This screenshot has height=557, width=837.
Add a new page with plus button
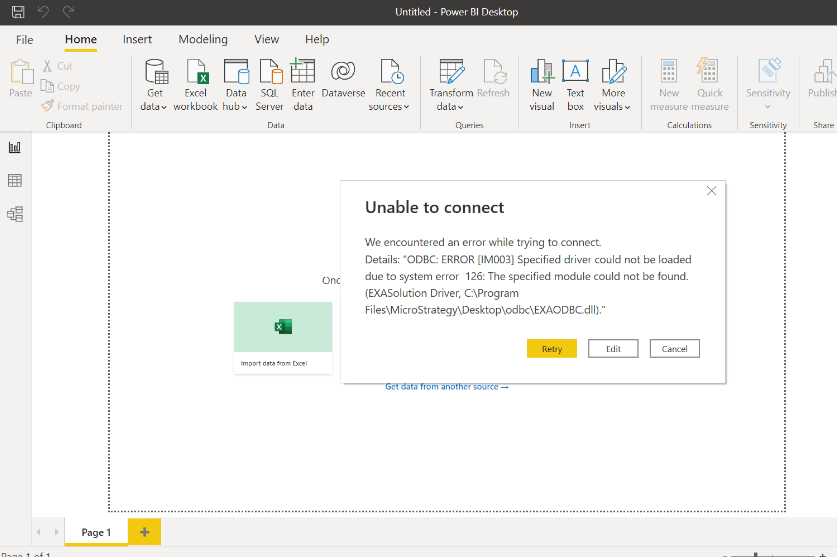(x=144, y=532)
